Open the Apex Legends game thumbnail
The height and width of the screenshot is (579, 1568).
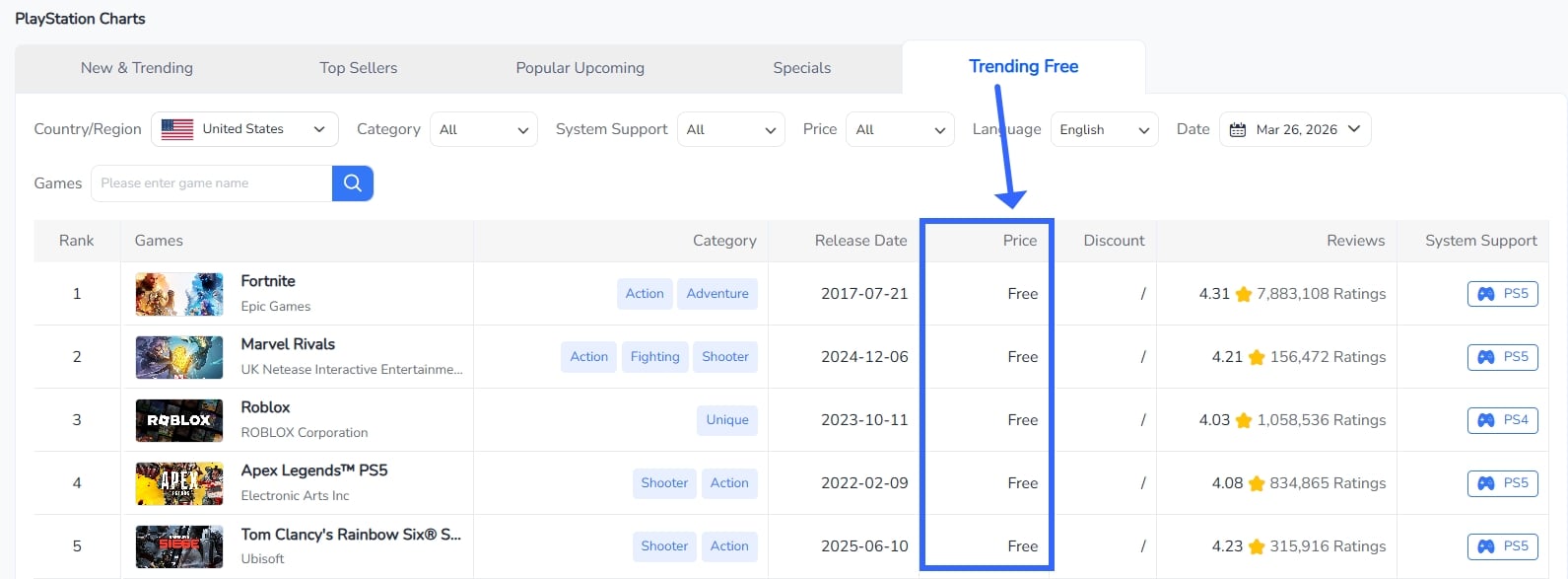[x=179, y=483]
